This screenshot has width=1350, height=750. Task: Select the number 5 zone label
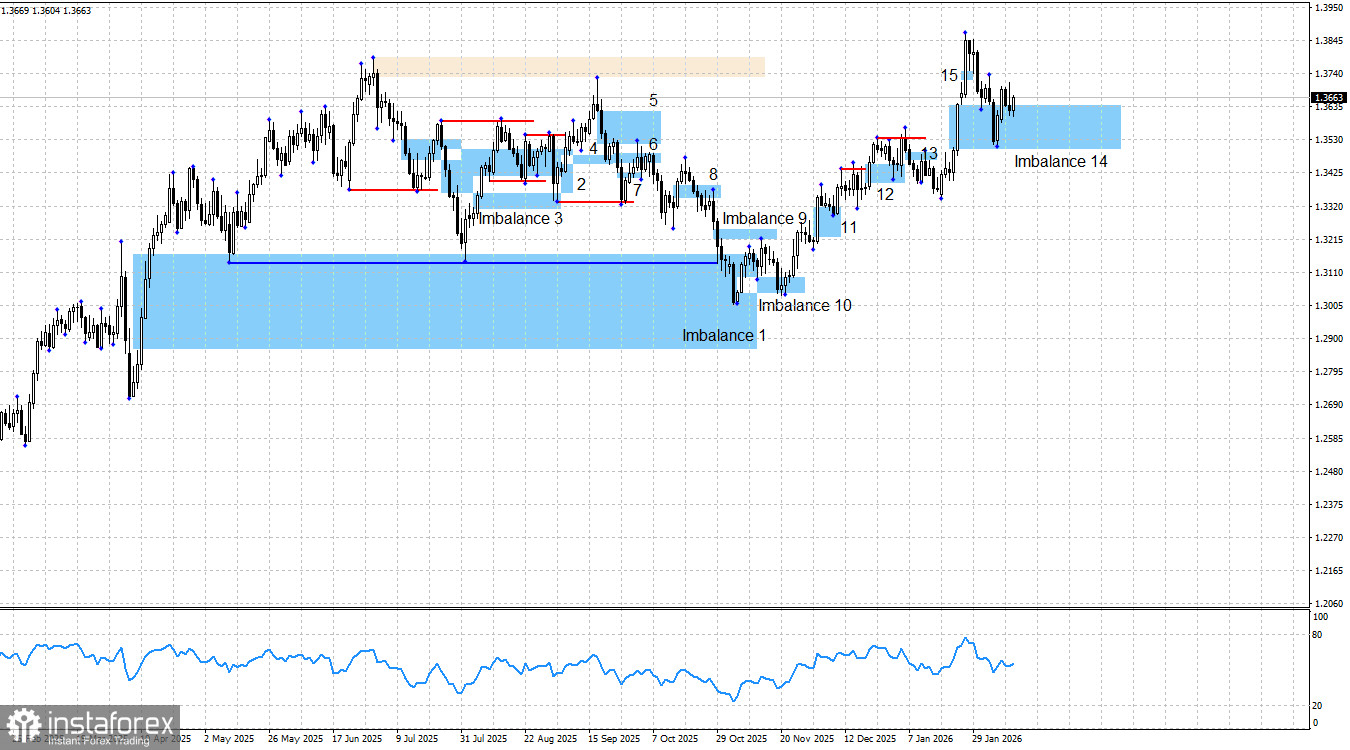[653, 100]
